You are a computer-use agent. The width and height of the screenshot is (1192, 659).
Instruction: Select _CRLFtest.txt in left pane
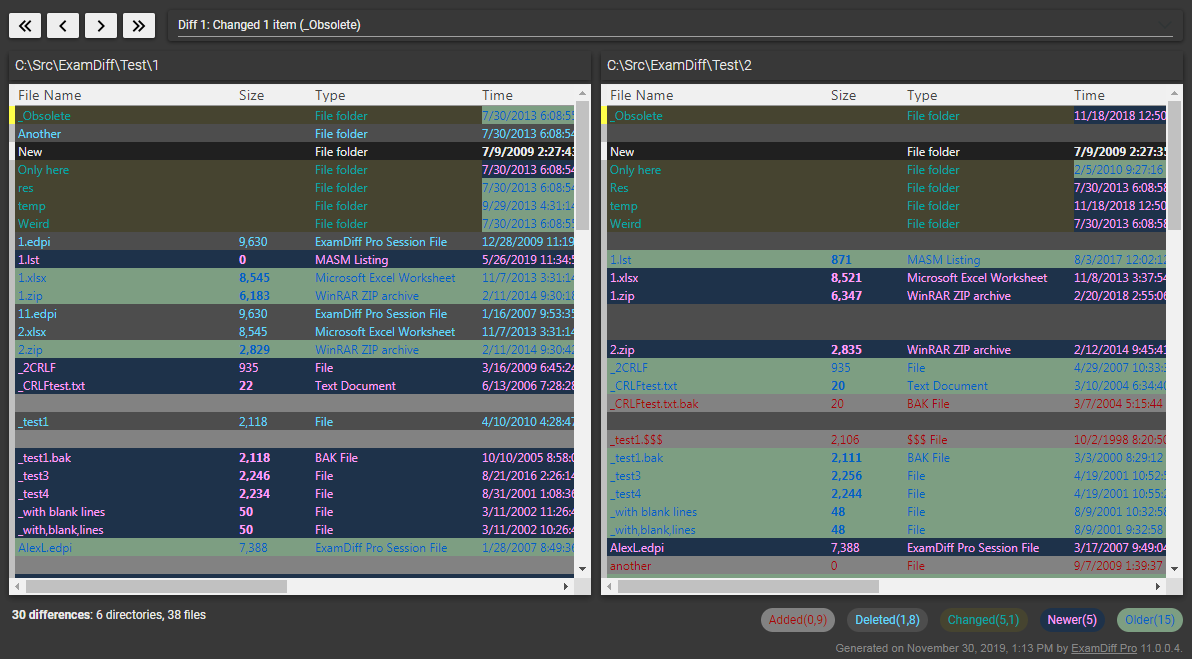tap(293, 386)
